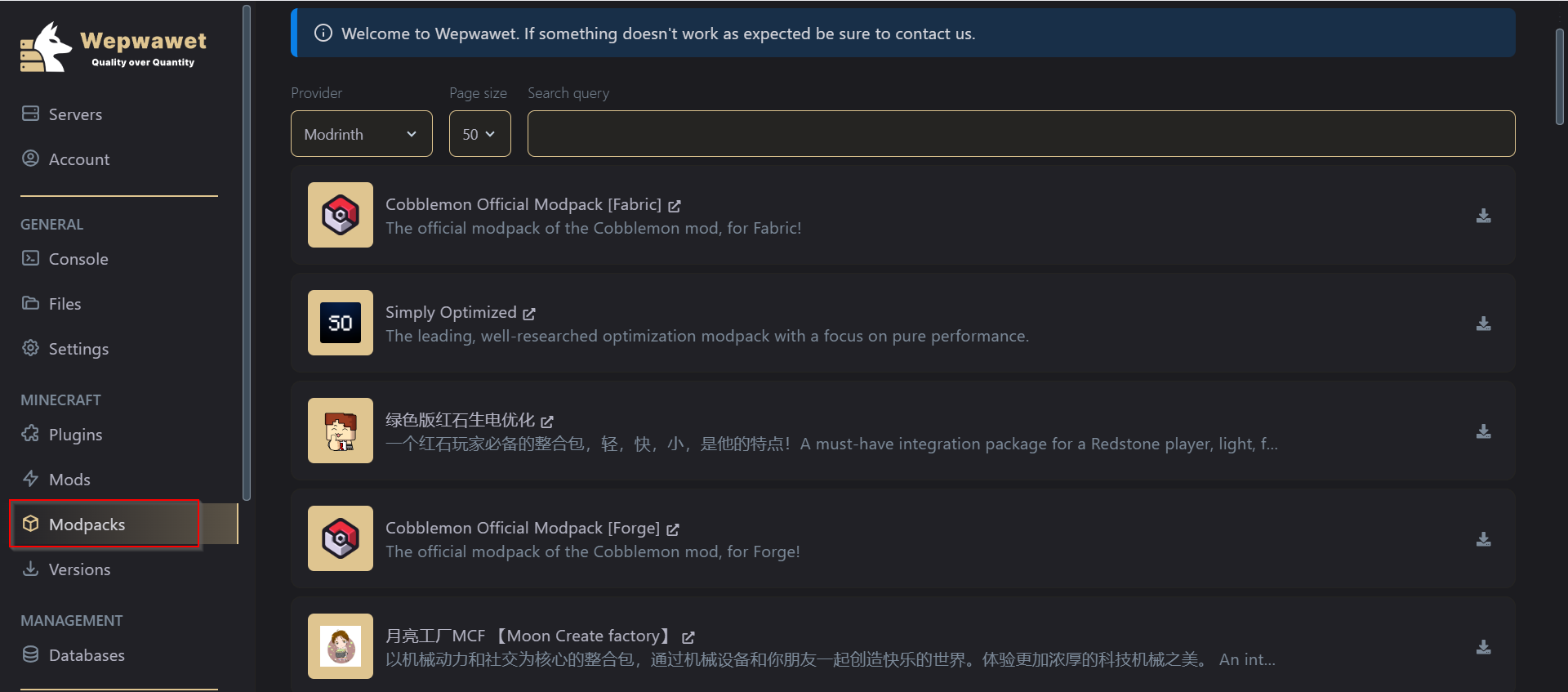Click the Cobblemon [Forge] modpack thumbnail
Viewport: 1568px width, 692px height.
click(341, 538)
